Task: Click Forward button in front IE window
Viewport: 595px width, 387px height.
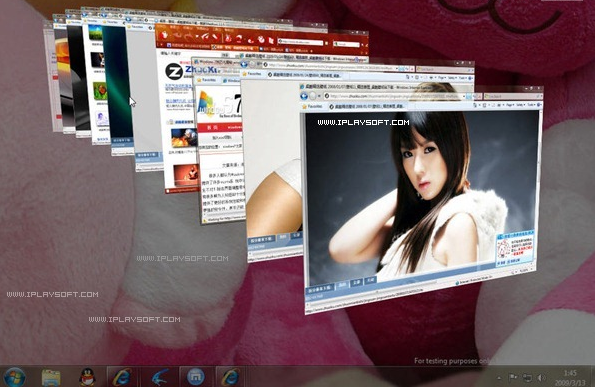Action: pos(312,96)
